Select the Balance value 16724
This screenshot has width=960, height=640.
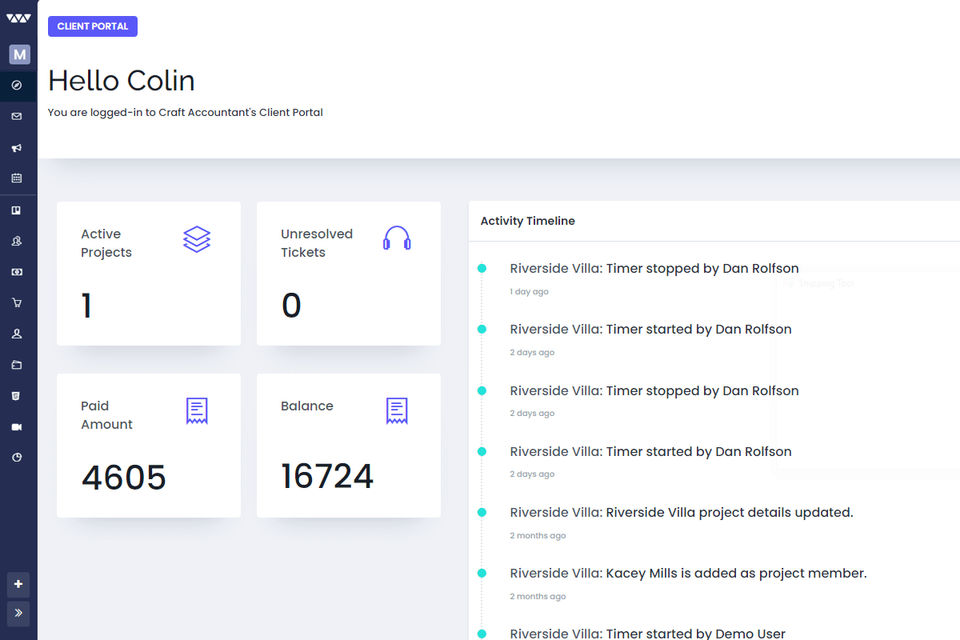tap(327, 476)
